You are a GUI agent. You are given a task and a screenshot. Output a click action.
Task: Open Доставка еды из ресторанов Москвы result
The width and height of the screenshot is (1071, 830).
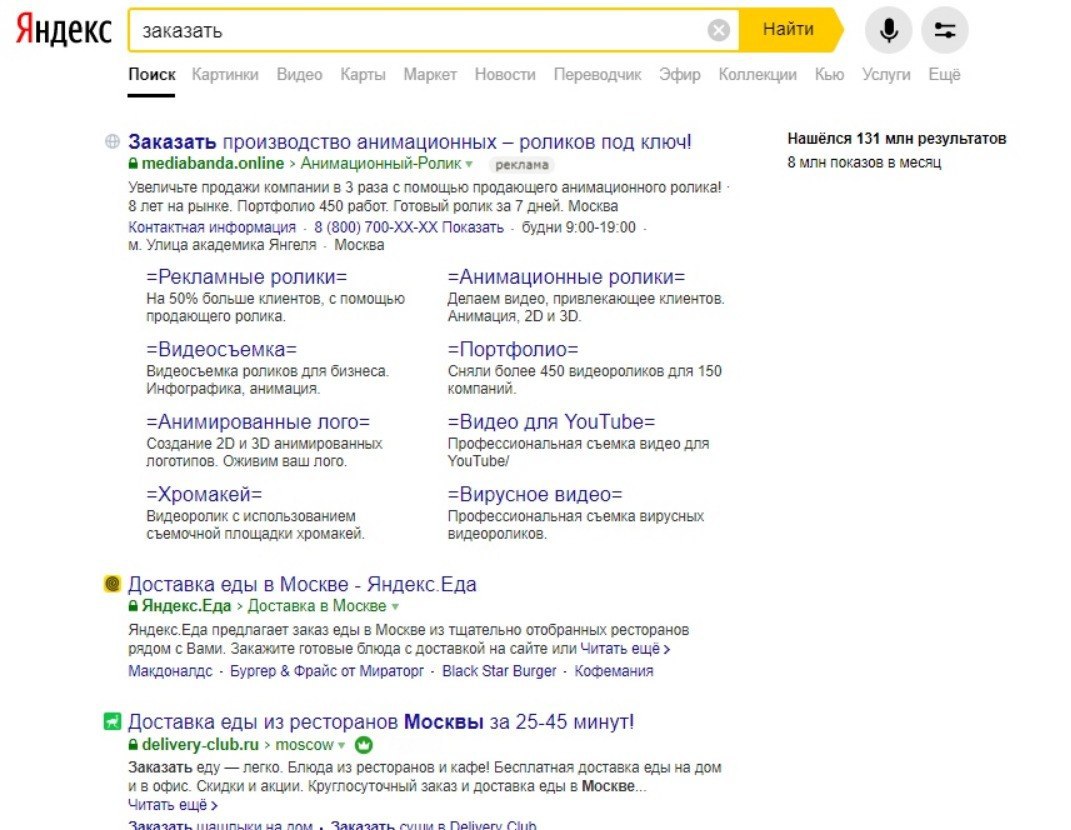coord(381,721)
